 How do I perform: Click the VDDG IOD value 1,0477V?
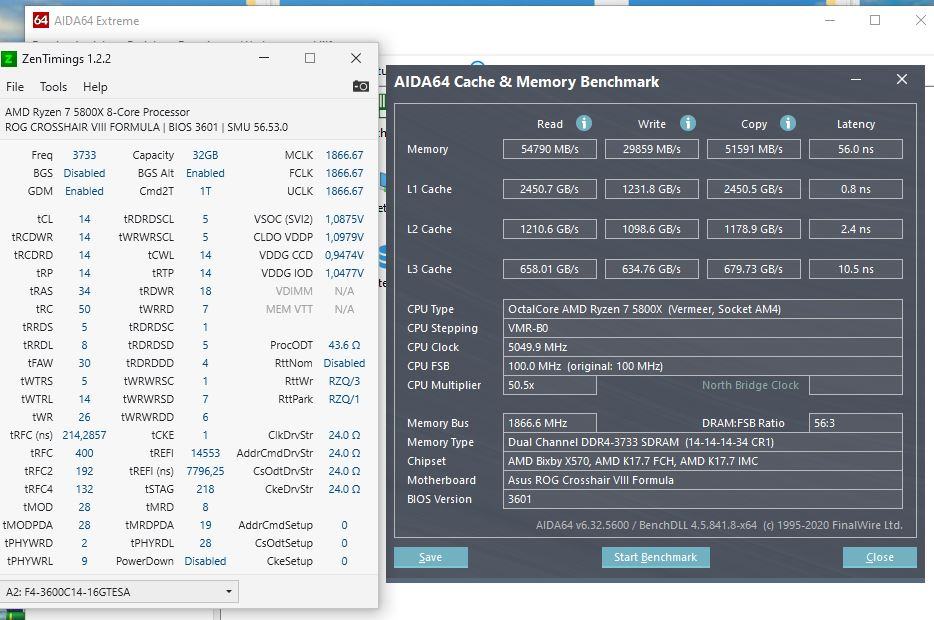344,273
